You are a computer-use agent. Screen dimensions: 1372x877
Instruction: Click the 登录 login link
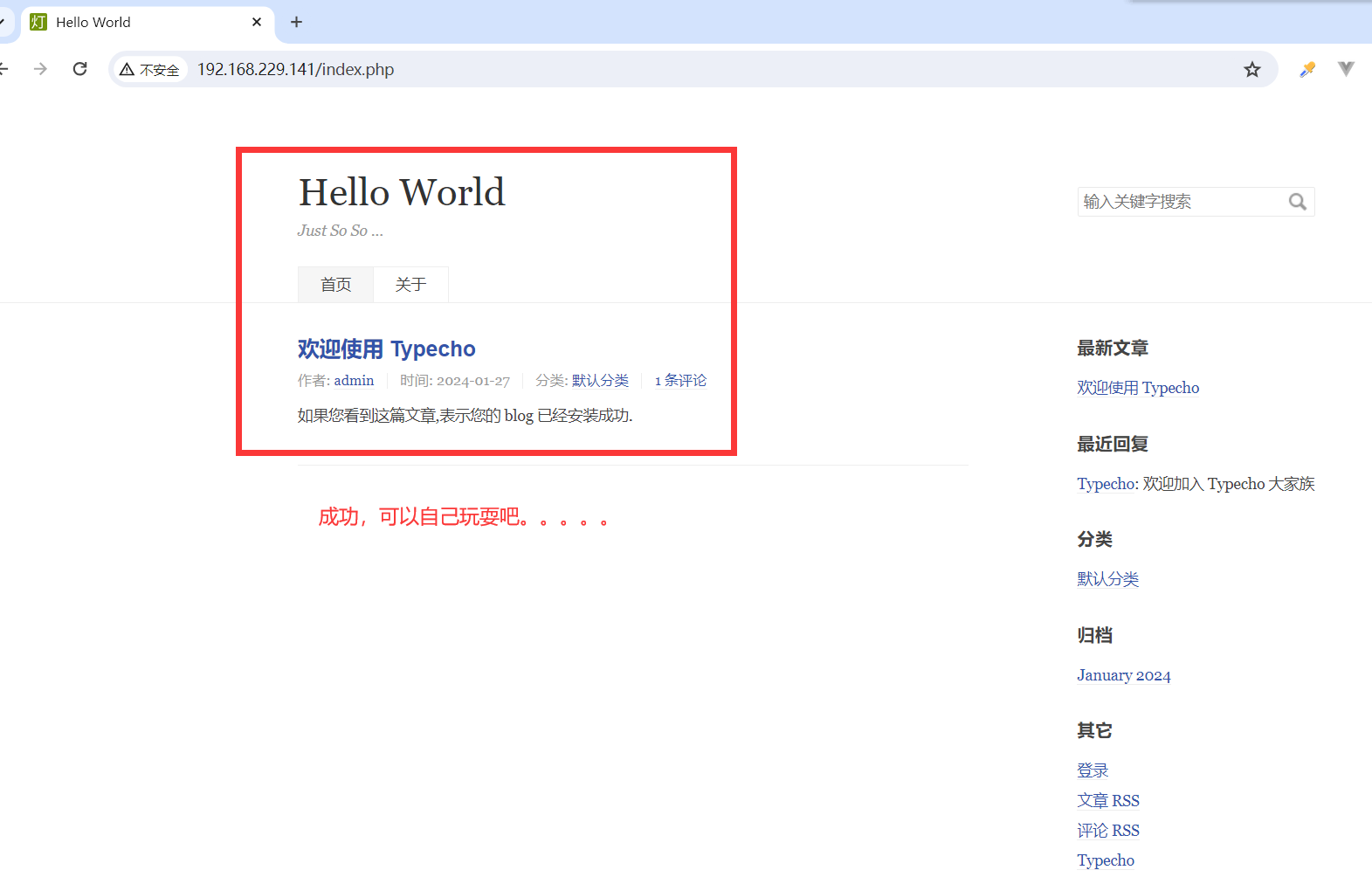(x=1093, y=770)
